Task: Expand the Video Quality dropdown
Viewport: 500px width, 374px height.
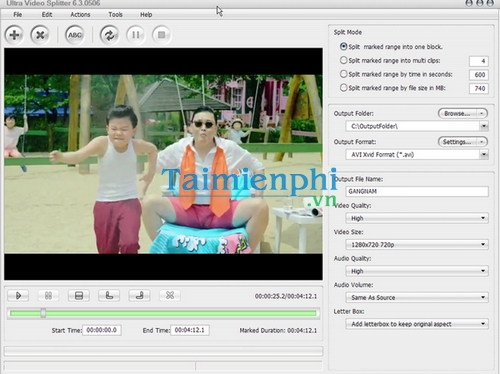Action: [x=483, y=218]
